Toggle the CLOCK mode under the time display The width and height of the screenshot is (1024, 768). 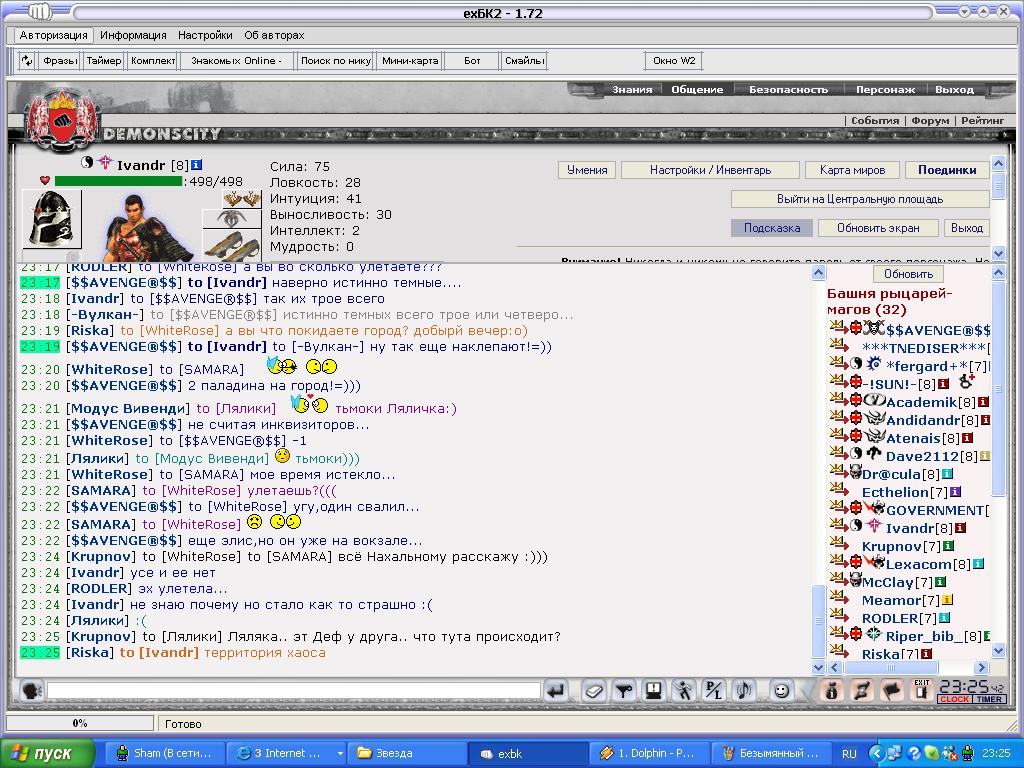pyautogui.click(x=954, y=699)
